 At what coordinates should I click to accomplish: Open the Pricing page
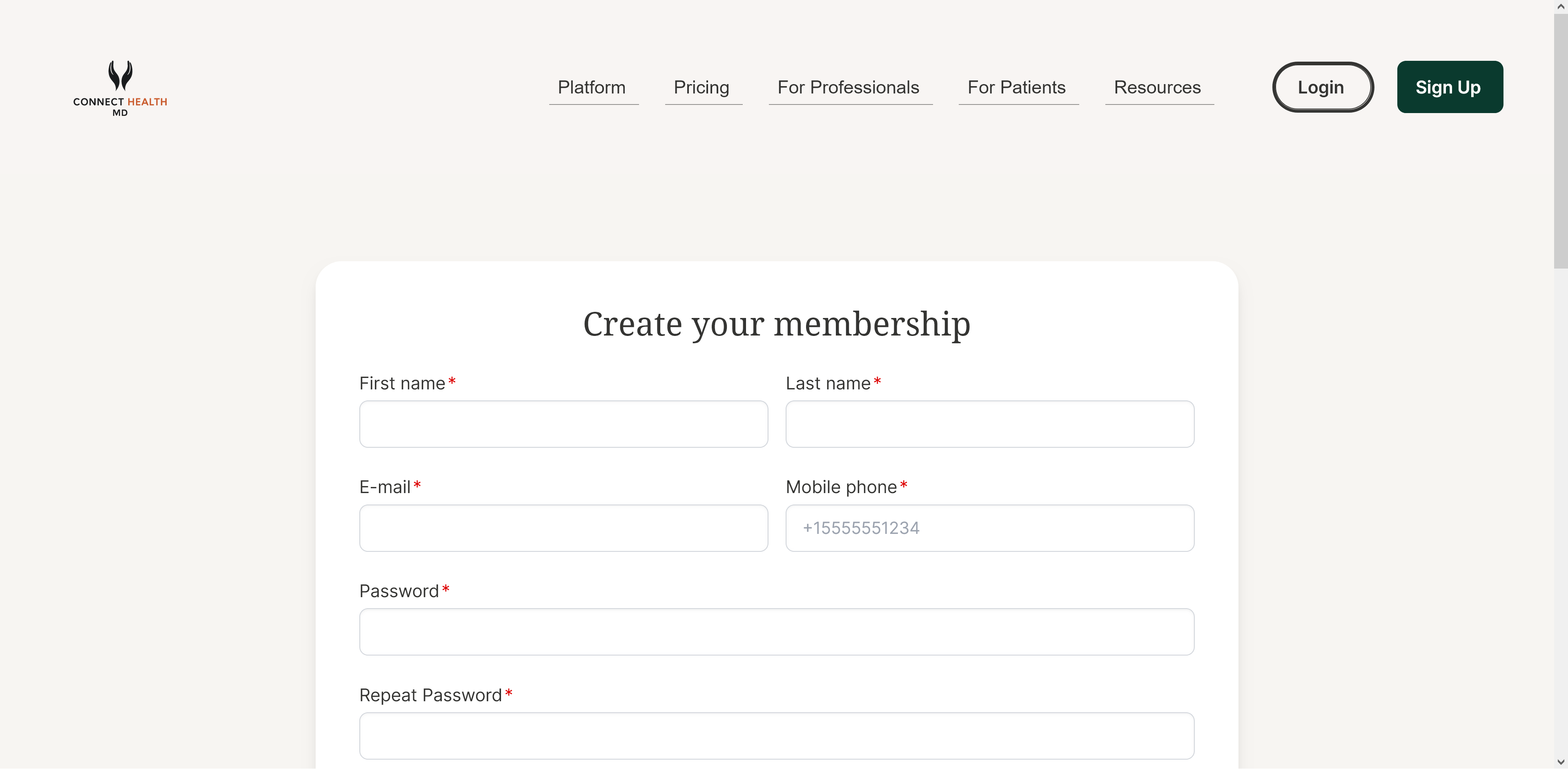click(x=701, y=88)
